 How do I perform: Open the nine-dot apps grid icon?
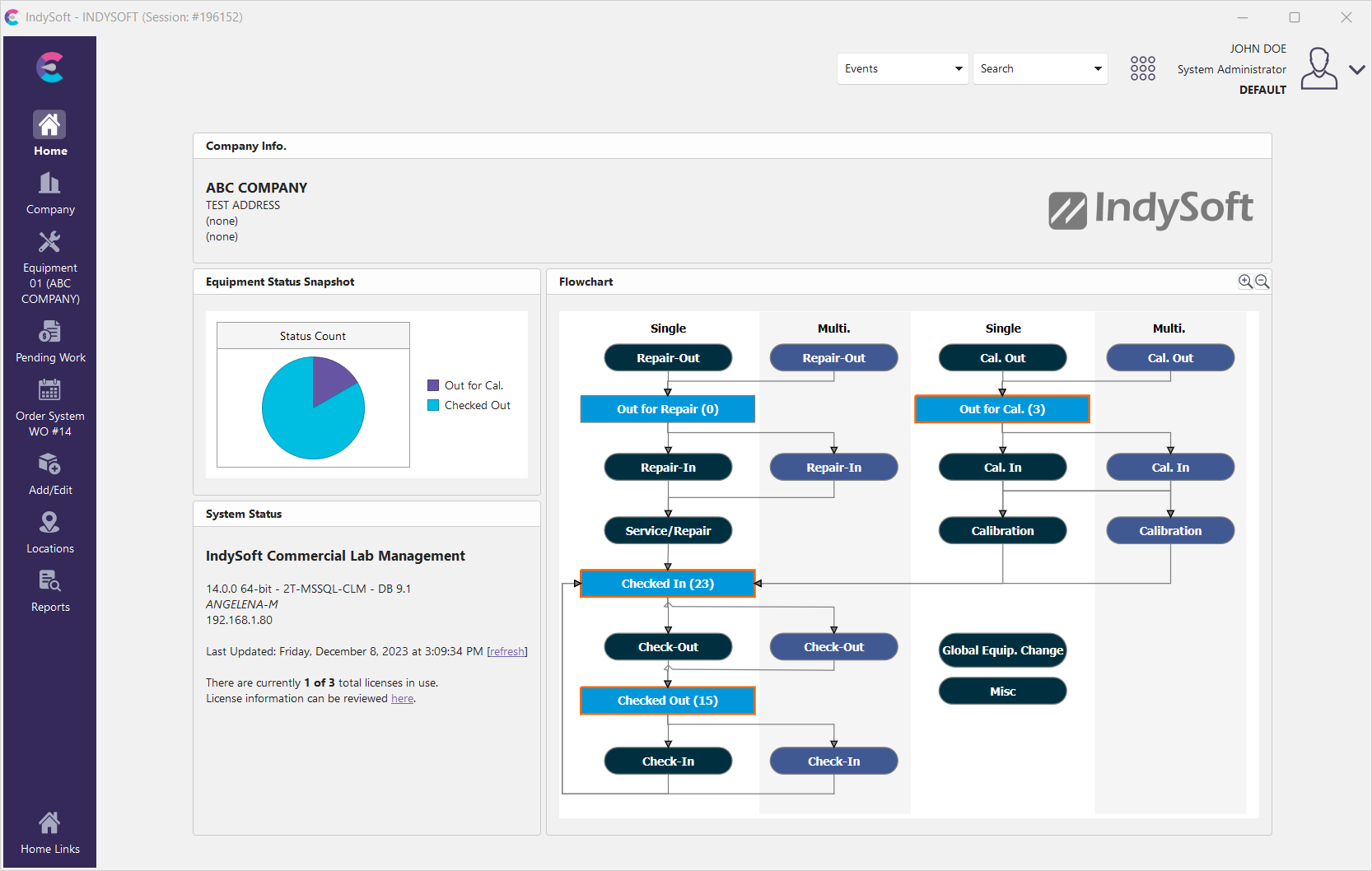click(1142, 68)
